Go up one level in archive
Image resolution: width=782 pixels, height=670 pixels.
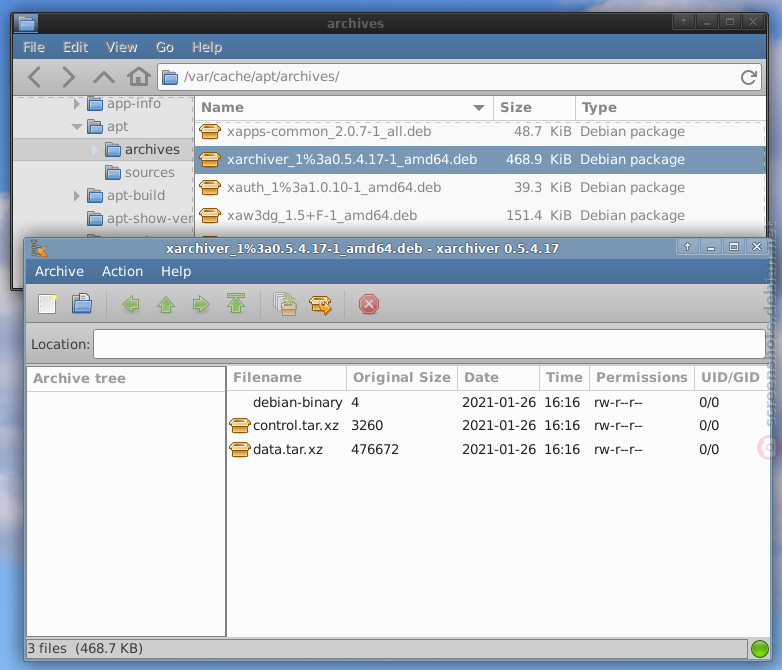click(x=166, y=304)
